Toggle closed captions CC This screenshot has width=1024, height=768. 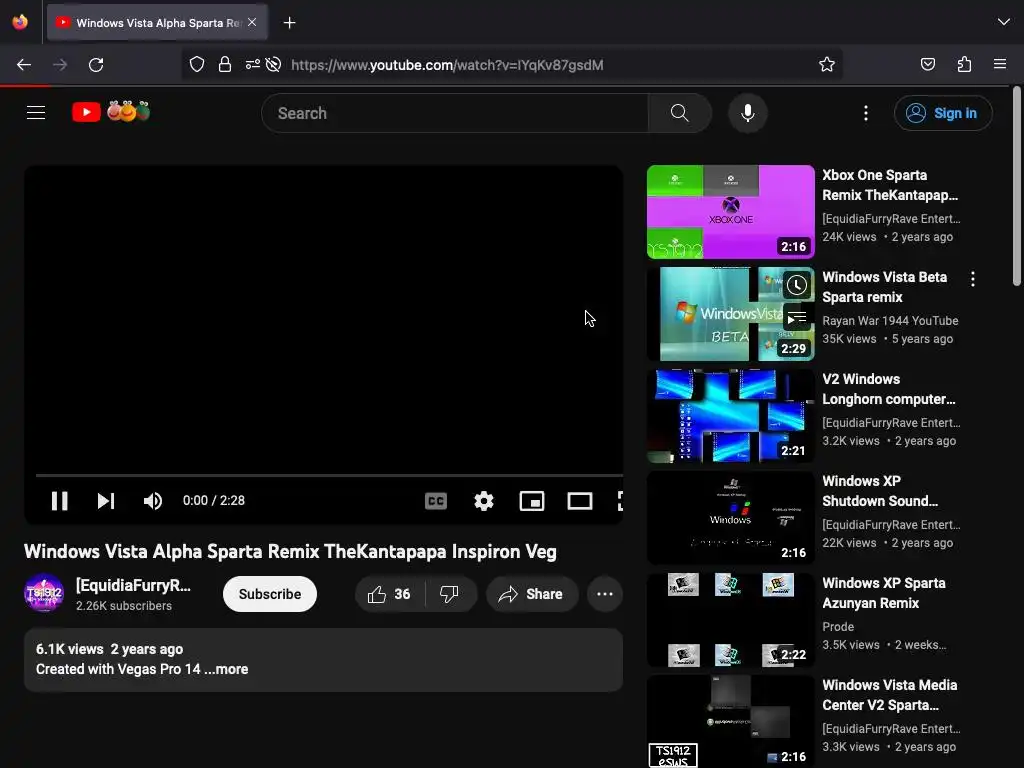pyautogui.click(x=436, y=501)
